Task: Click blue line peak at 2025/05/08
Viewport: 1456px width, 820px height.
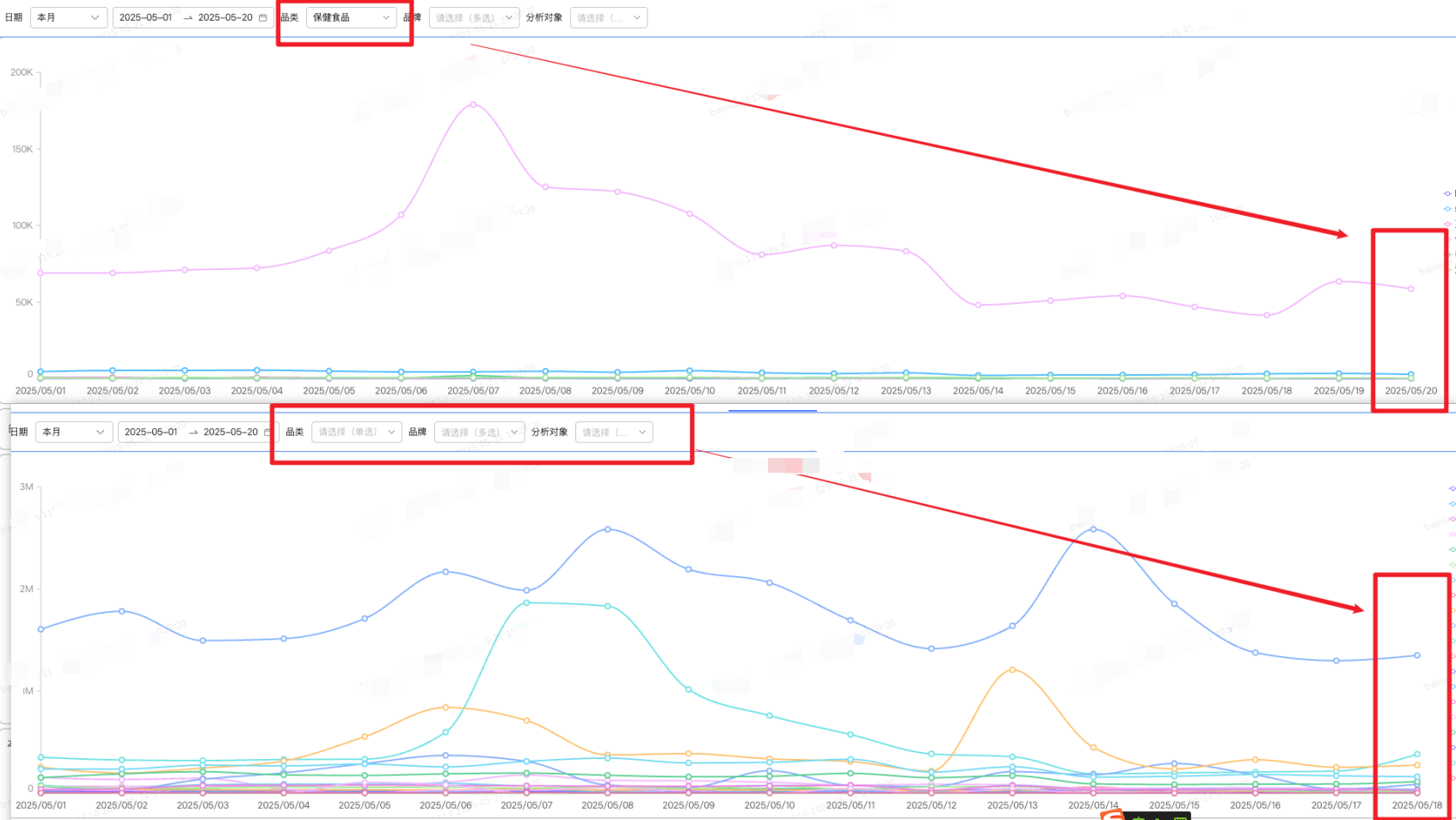Action: click(x=608, y=529)
